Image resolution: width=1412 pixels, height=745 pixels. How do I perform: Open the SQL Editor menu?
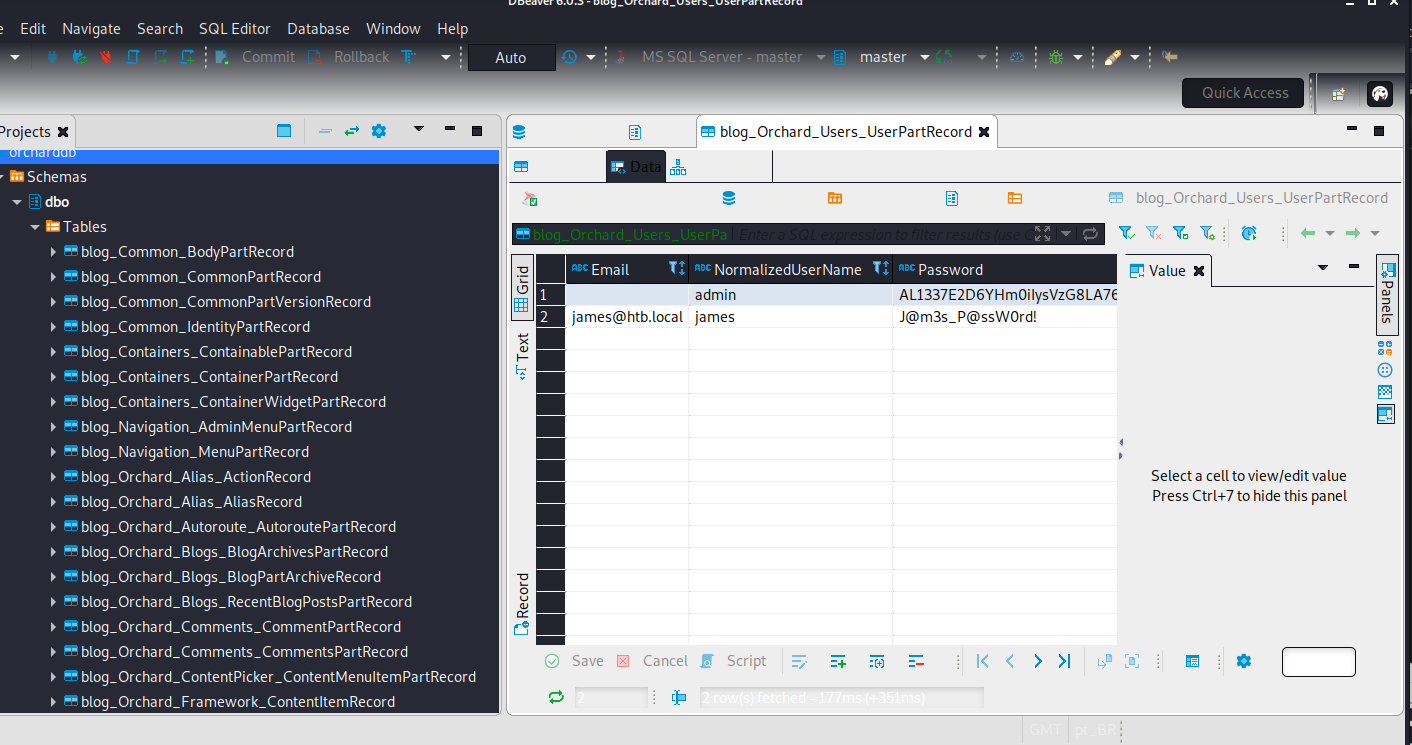(234, 29)
